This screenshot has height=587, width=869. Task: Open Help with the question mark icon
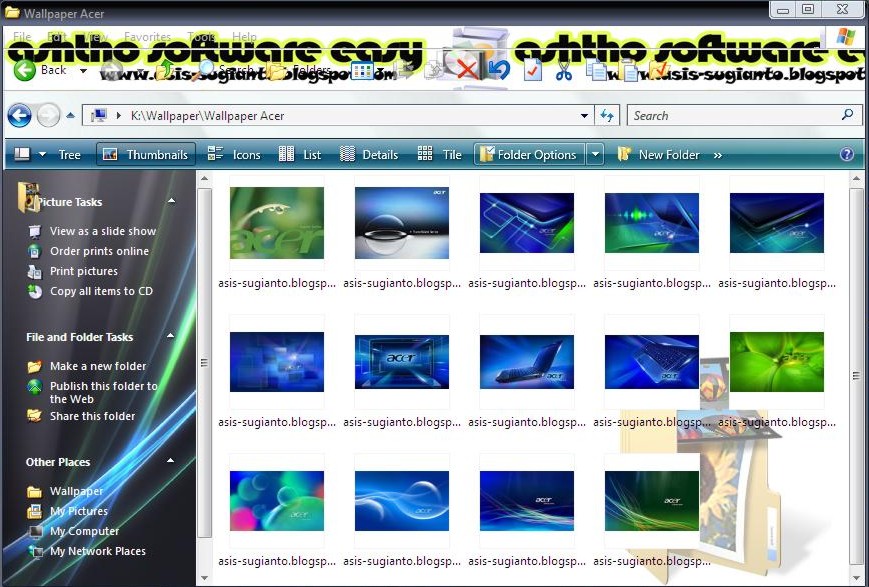coord(847,154)
